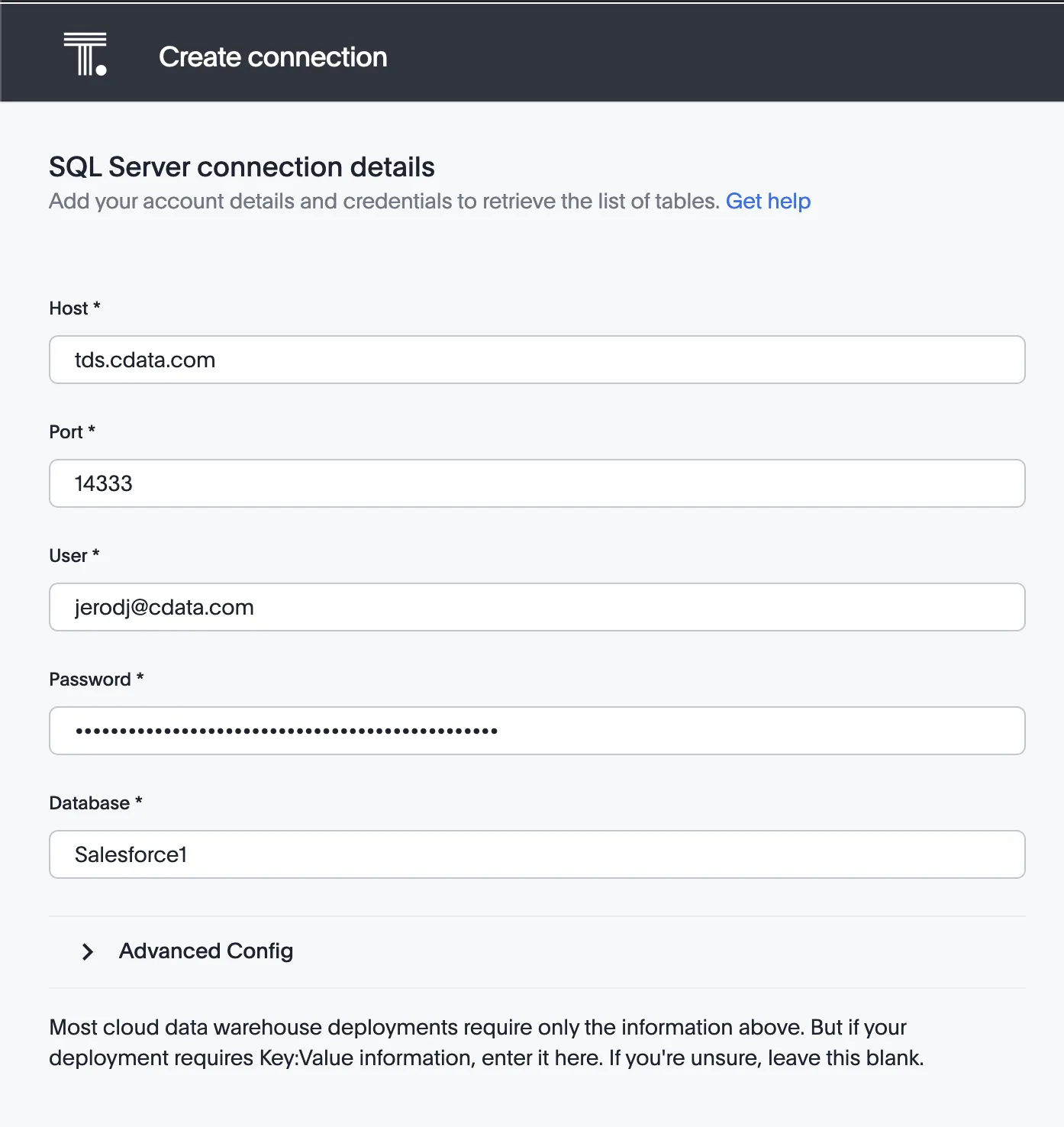Click the User field label
1064x1127 pixels.
click(68, 556)
